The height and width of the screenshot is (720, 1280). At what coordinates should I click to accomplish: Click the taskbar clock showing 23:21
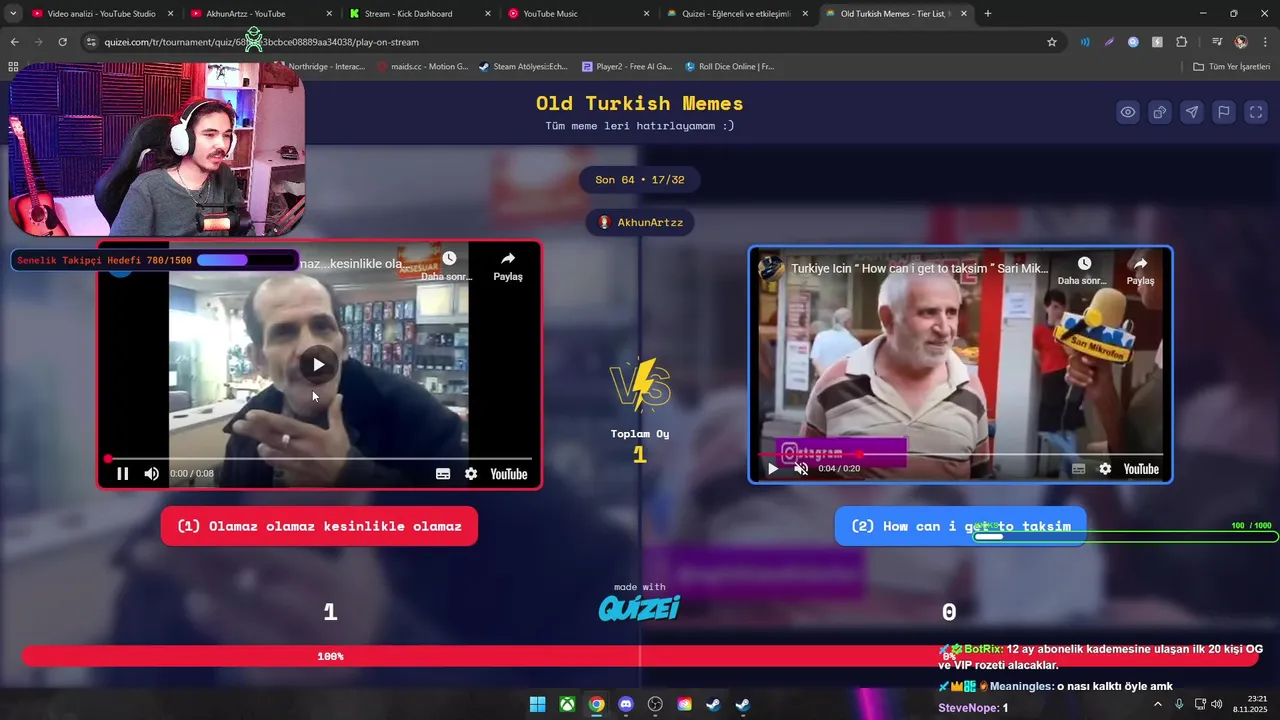pos(1250,704)
